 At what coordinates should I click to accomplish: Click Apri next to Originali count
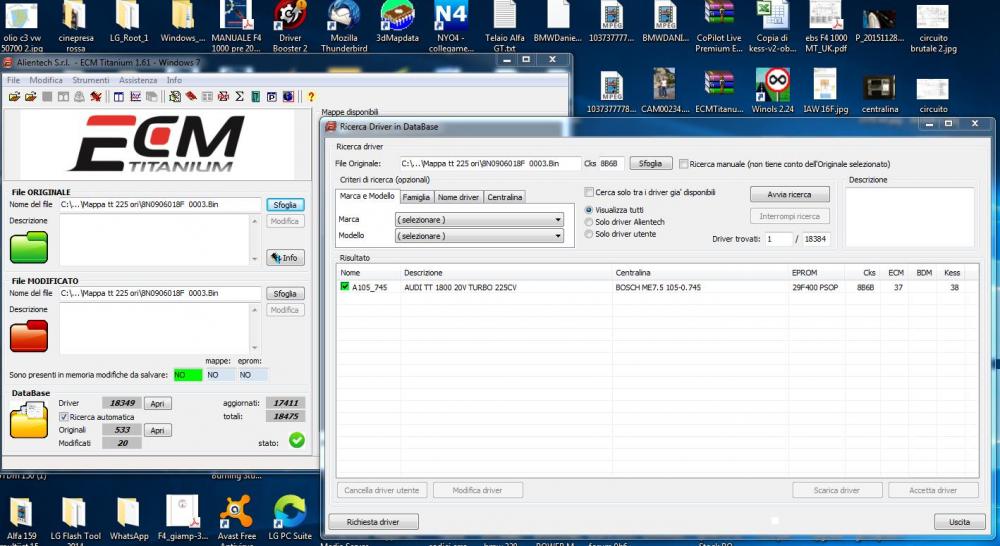tap(158, 431)
